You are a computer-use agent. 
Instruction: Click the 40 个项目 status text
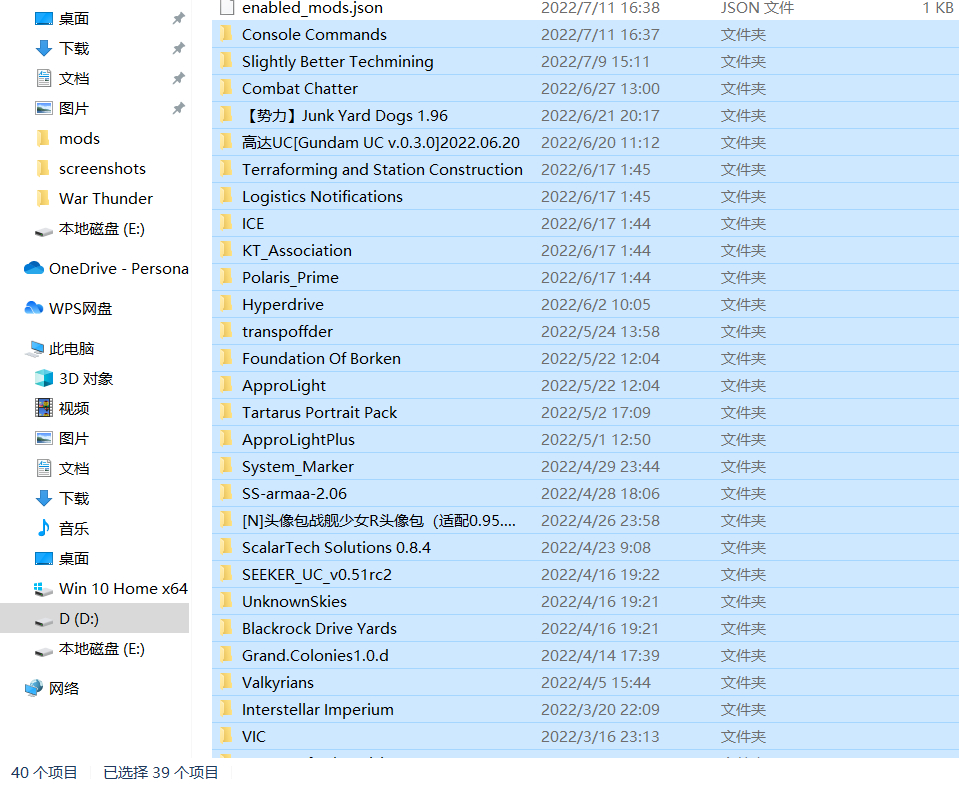[x=42, y=773]
